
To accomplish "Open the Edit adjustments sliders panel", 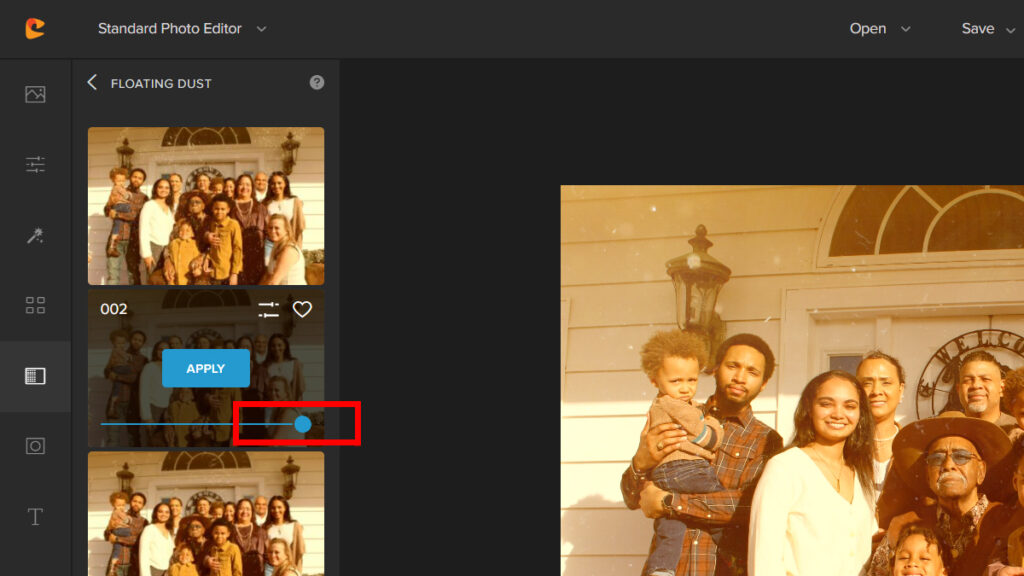I will point(35,165).
